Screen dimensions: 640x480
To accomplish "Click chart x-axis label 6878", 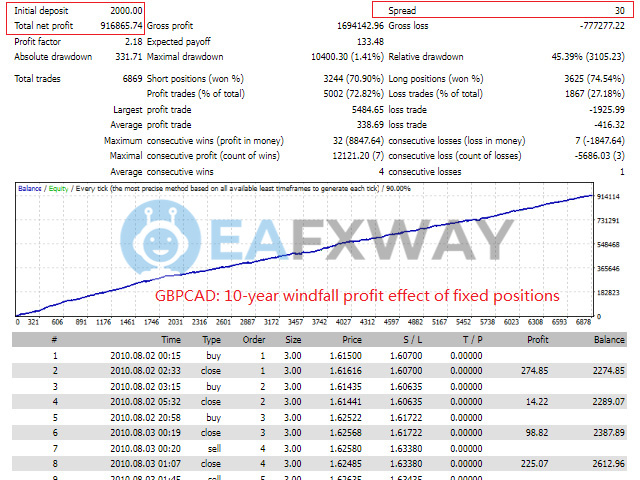I will 583,322.
